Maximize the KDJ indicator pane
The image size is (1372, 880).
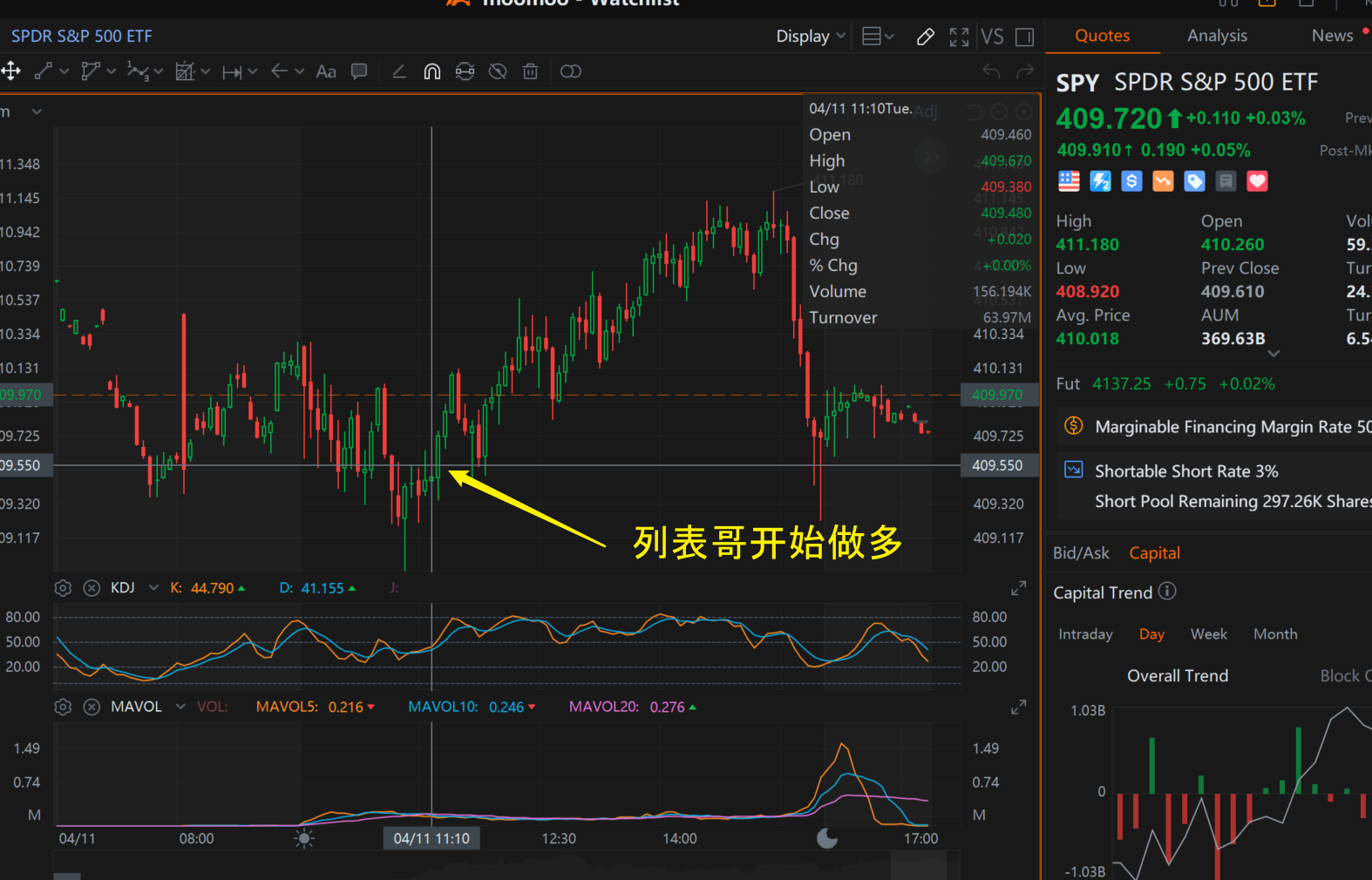point(1018,589)
